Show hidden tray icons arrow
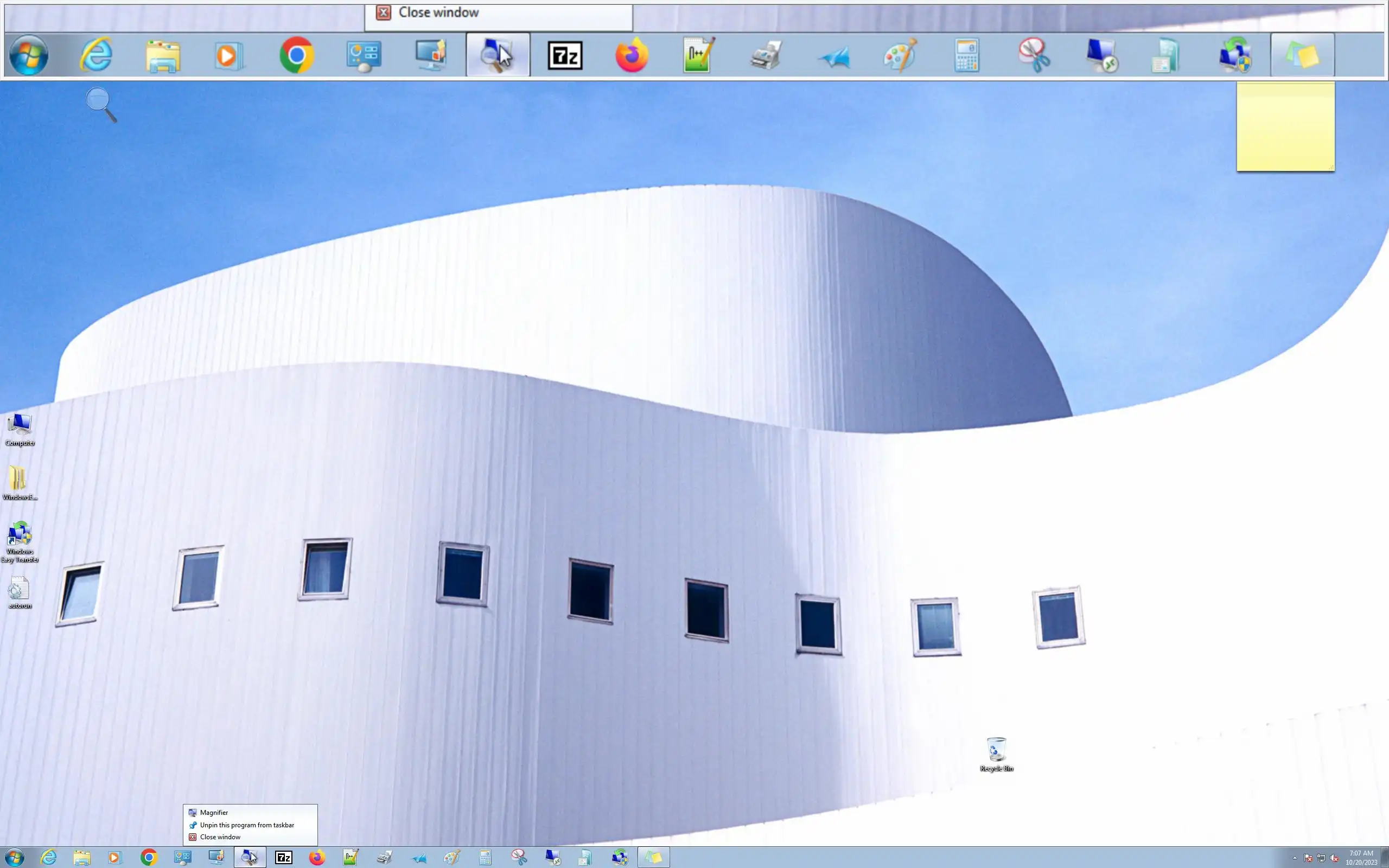The height and width of the screenshot is (868, 1389). point(1295,858)
